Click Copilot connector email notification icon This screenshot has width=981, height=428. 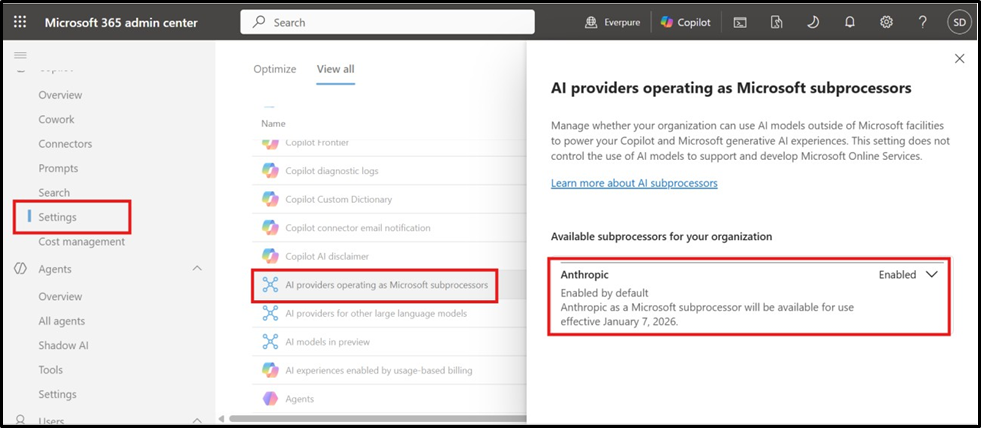(270, 228)
